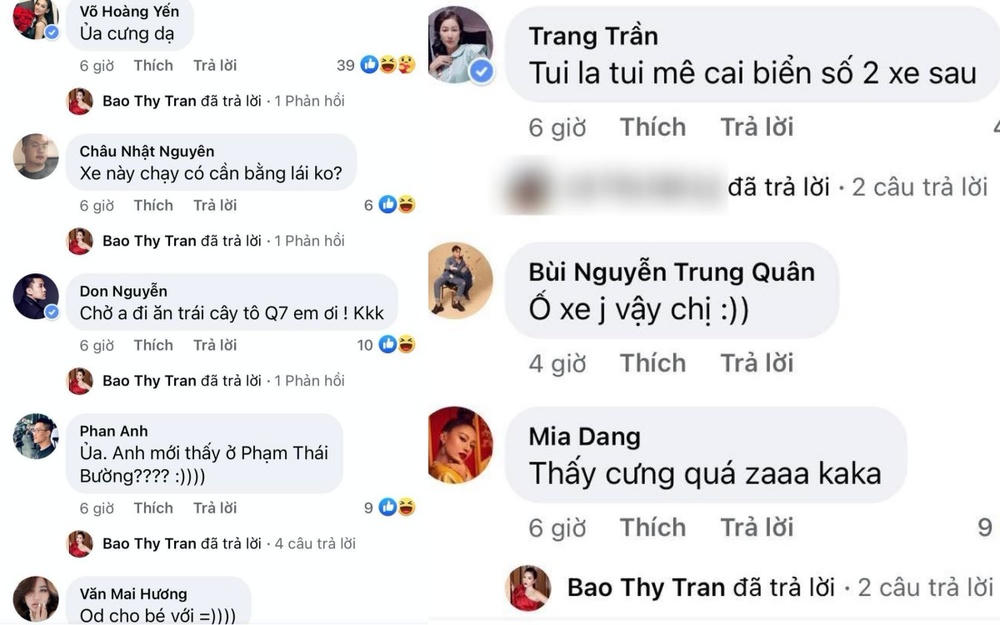Open Trang Trần's verified profile picture
This screenshot has height=625, width=1000.
460,45
